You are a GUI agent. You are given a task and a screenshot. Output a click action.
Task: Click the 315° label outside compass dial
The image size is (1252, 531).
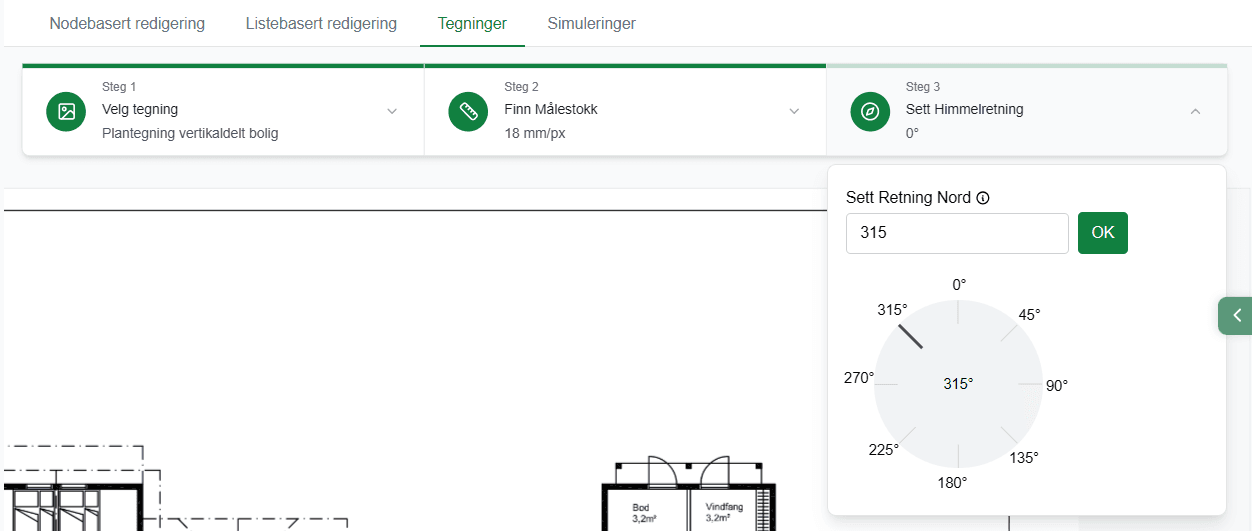tap(892, 310)
